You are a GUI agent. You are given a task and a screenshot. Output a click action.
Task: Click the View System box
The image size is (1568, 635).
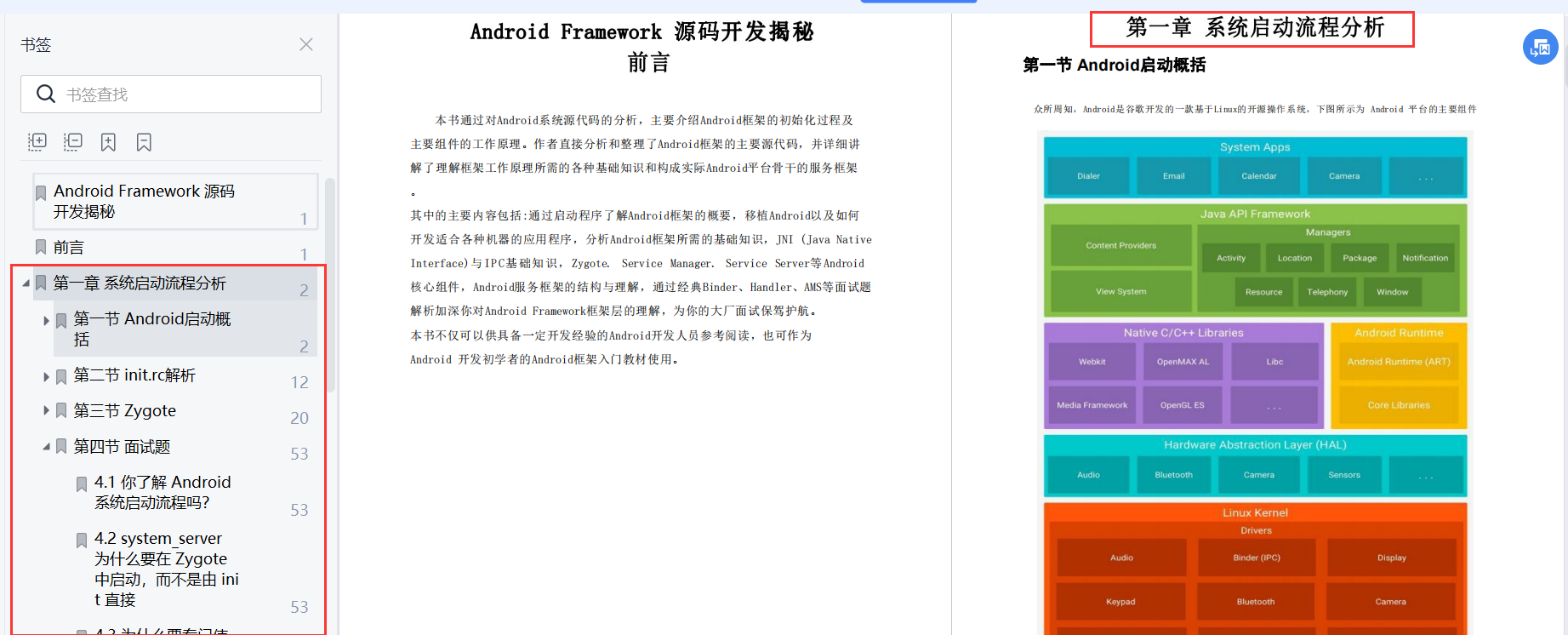coord(1120,291)
